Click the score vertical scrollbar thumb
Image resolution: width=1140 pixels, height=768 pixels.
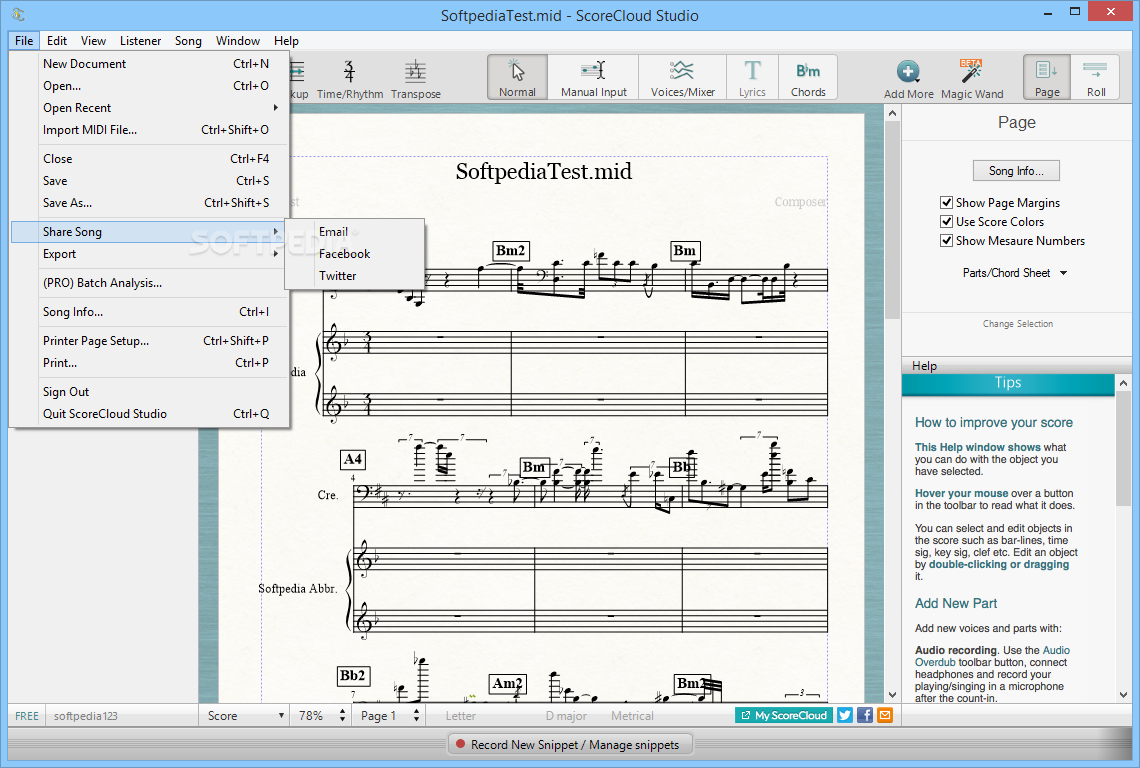pos(892,220)
